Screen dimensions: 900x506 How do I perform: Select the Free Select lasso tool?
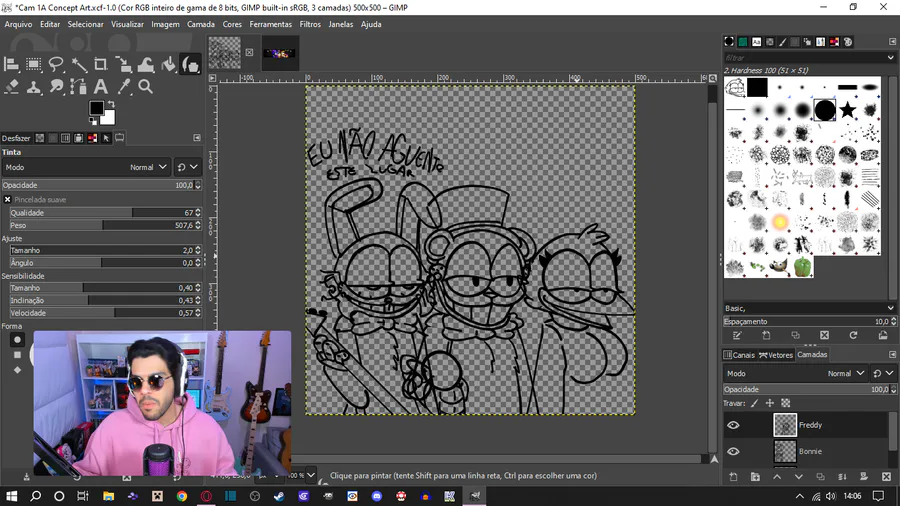coord(56,64)
